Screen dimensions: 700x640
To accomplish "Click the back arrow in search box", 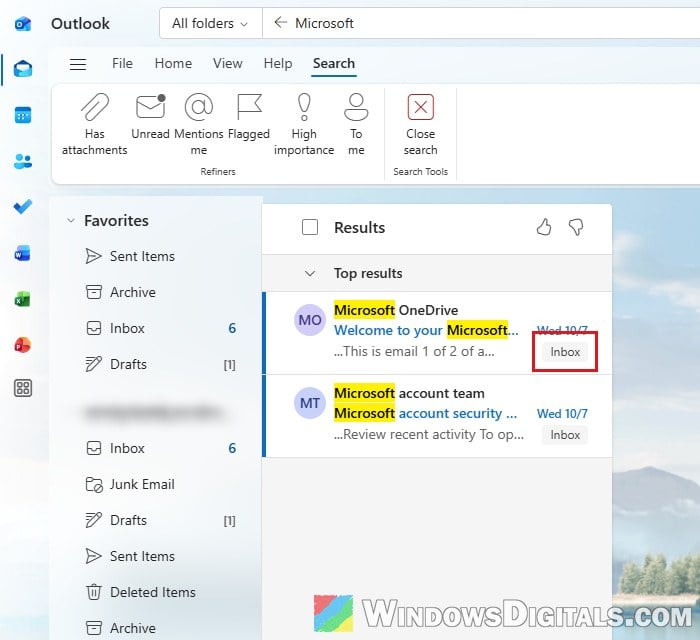I will point(280,22).
